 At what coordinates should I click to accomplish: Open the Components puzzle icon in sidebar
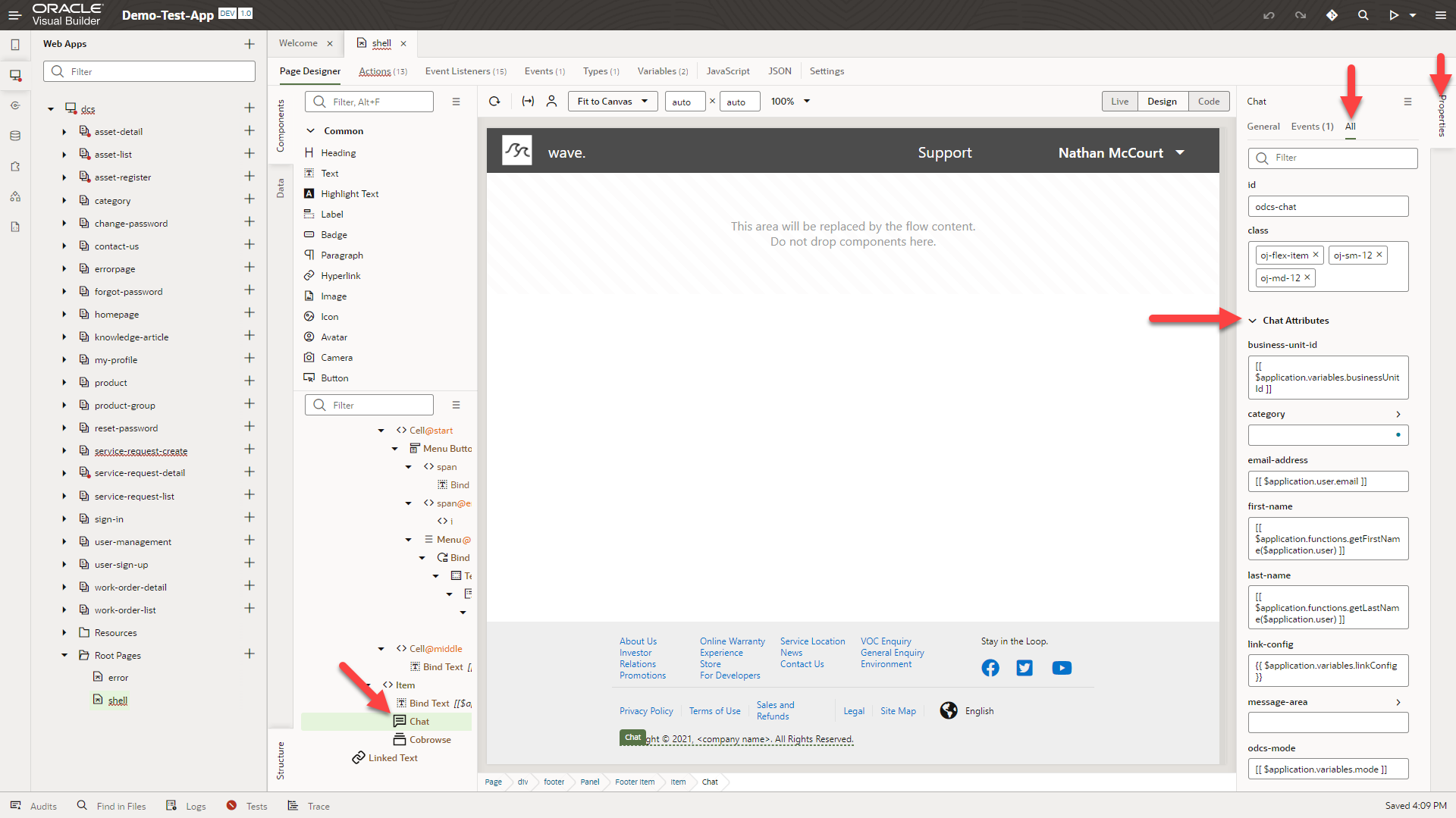click(x=15, y=166)
